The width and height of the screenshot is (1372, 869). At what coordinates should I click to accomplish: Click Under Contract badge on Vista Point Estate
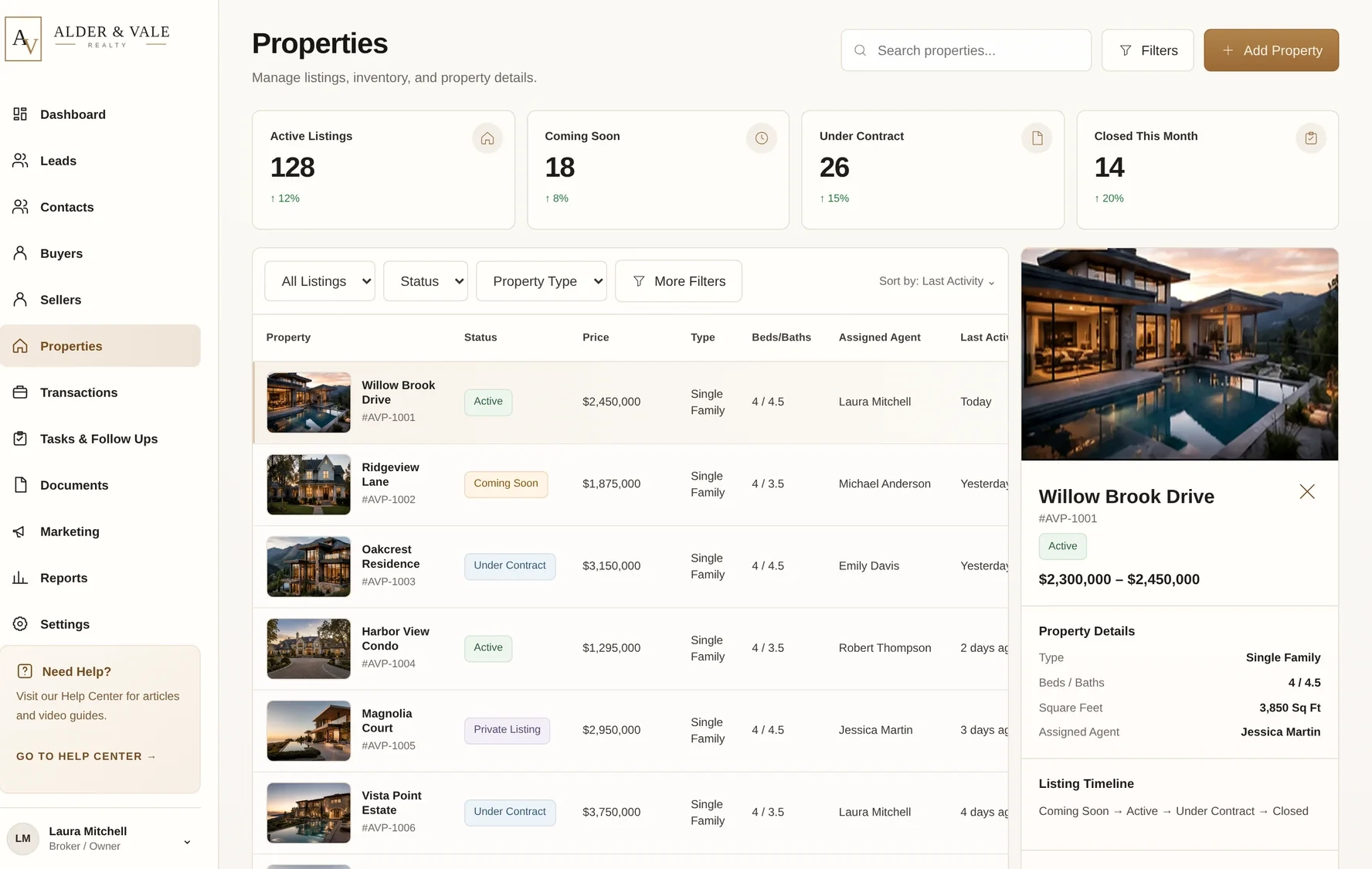click(510, 812)
